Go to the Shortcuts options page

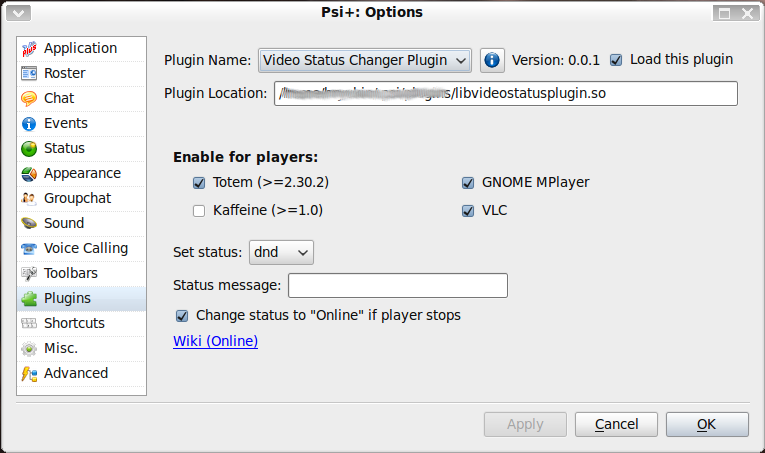[x=74, y=323]
